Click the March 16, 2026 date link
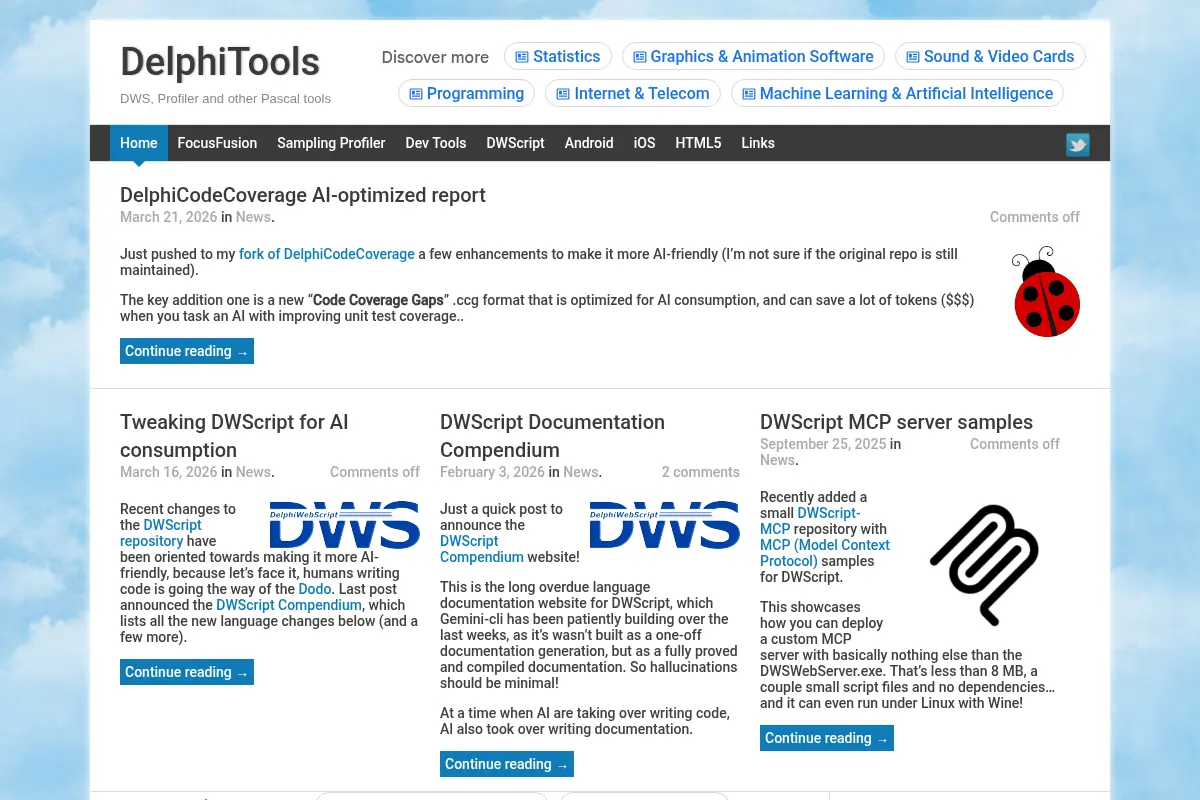The width and height of the screenshot is (1200, 800). [x=168, y=472]
